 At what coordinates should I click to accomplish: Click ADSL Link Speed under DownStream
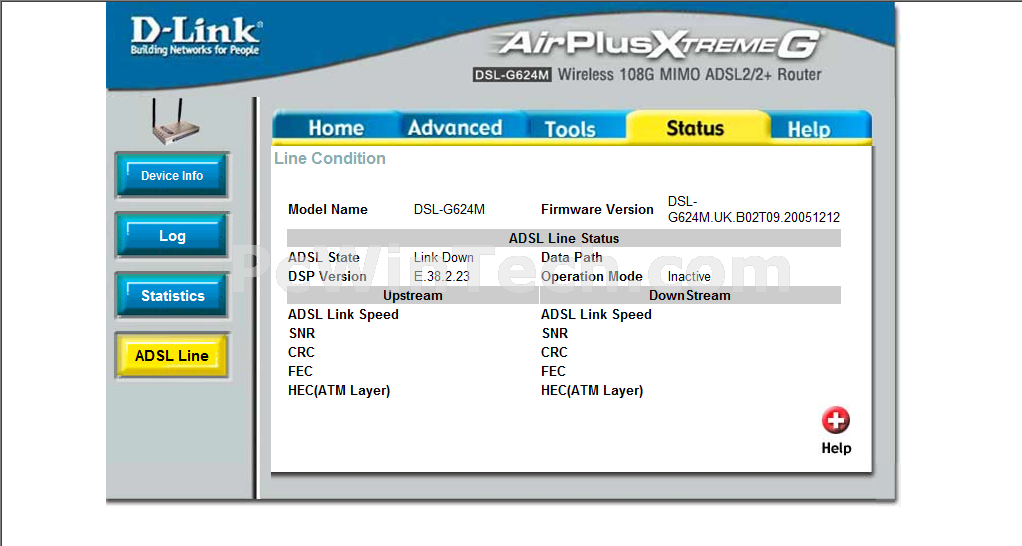click(596, 314)
